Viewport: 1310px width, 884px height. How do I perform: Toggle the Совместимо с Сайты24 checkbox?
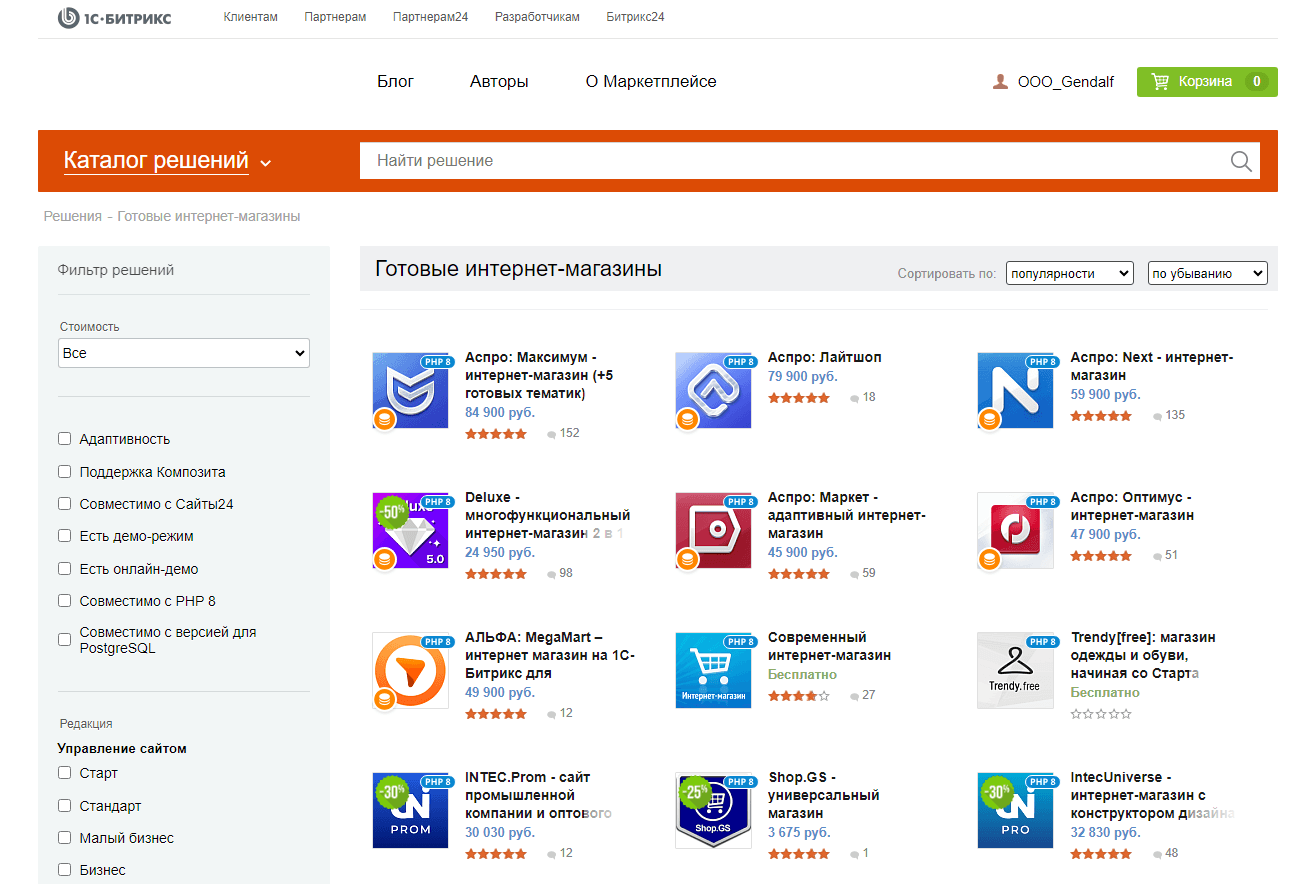coord(65,504)
